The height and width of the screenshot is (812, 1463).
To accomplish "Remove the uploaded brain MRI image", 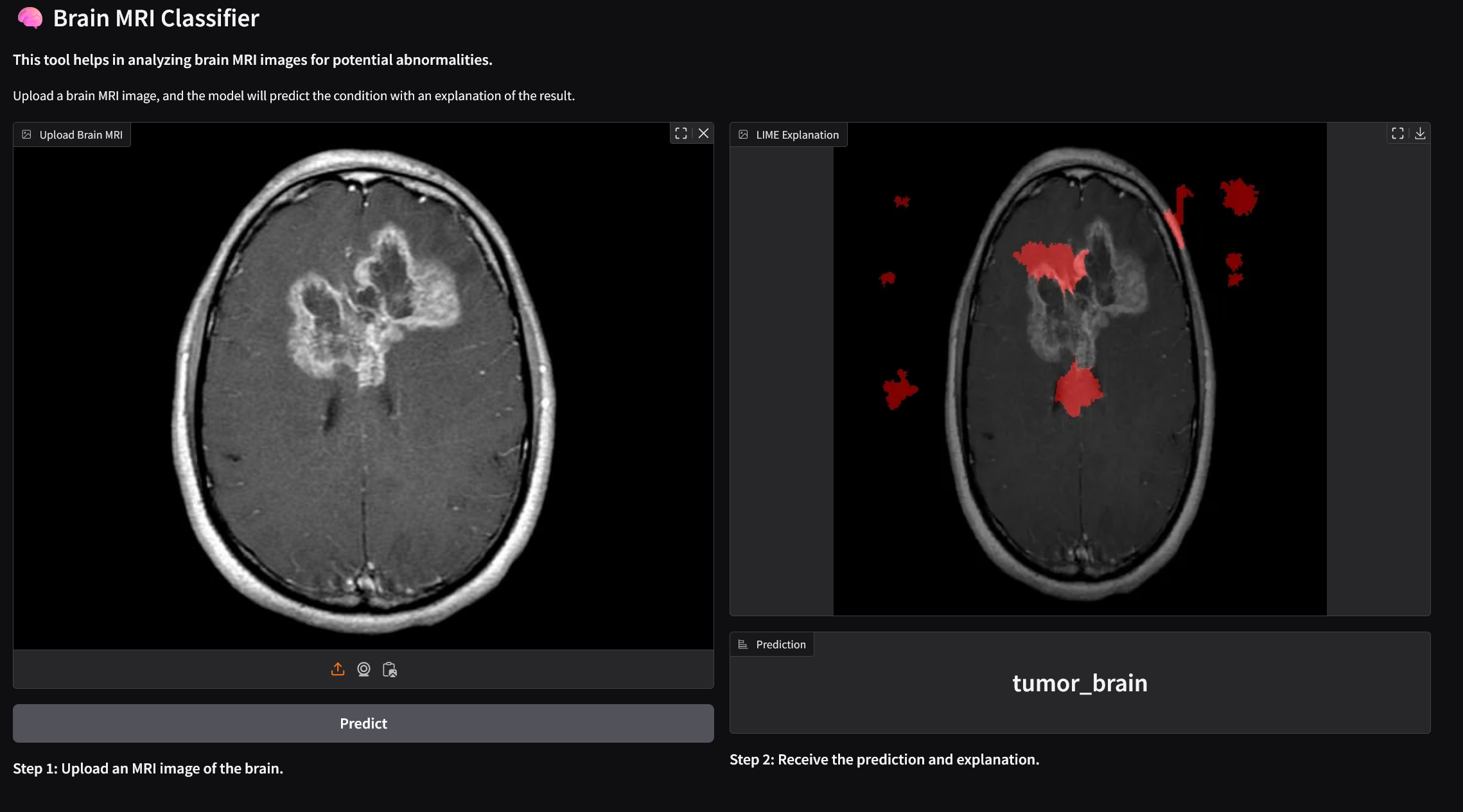I will click(704, 134).
